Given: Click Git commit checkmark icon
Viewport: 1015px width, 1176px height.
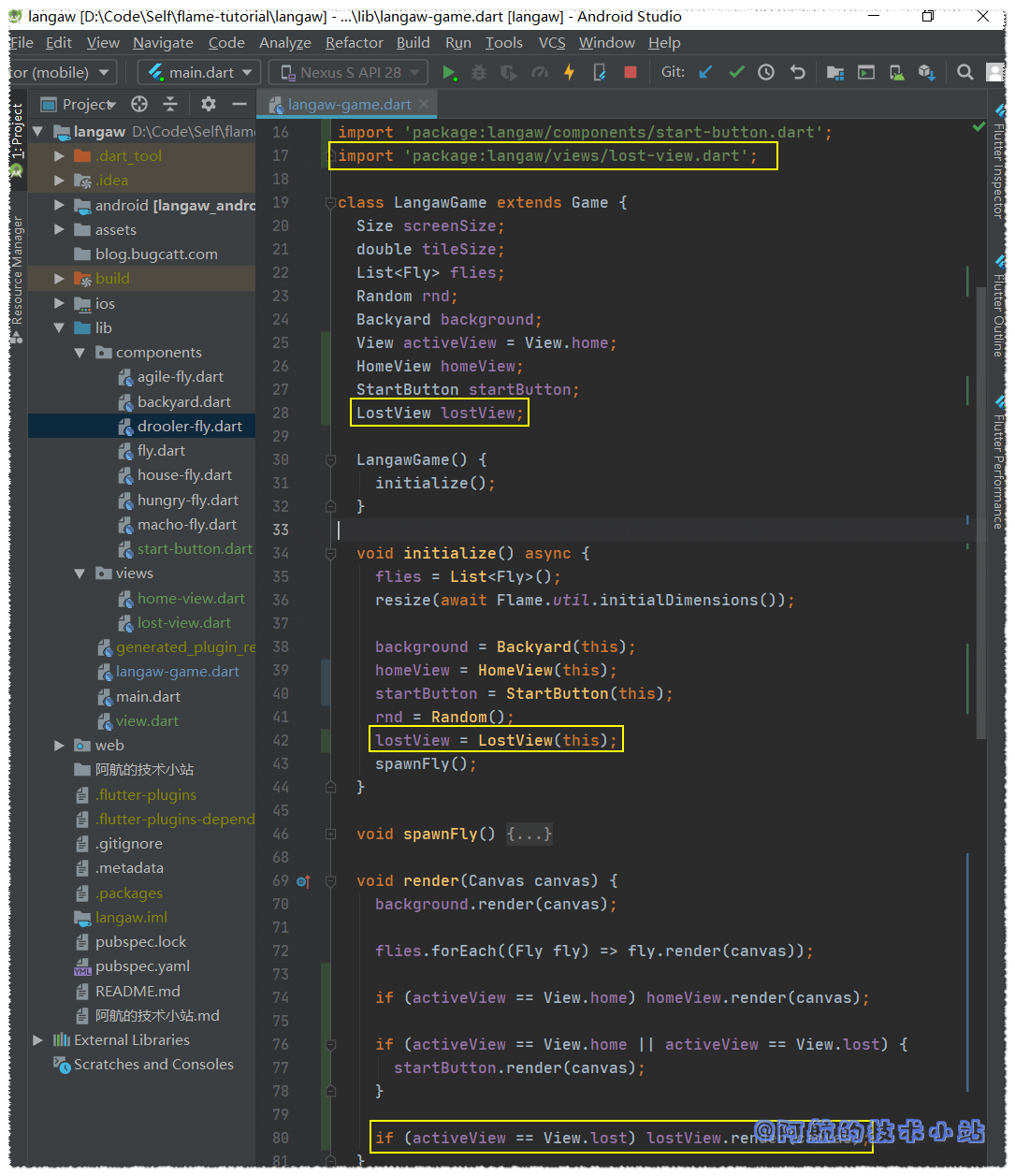Looking at the screenshot, I should coord(737,72).
